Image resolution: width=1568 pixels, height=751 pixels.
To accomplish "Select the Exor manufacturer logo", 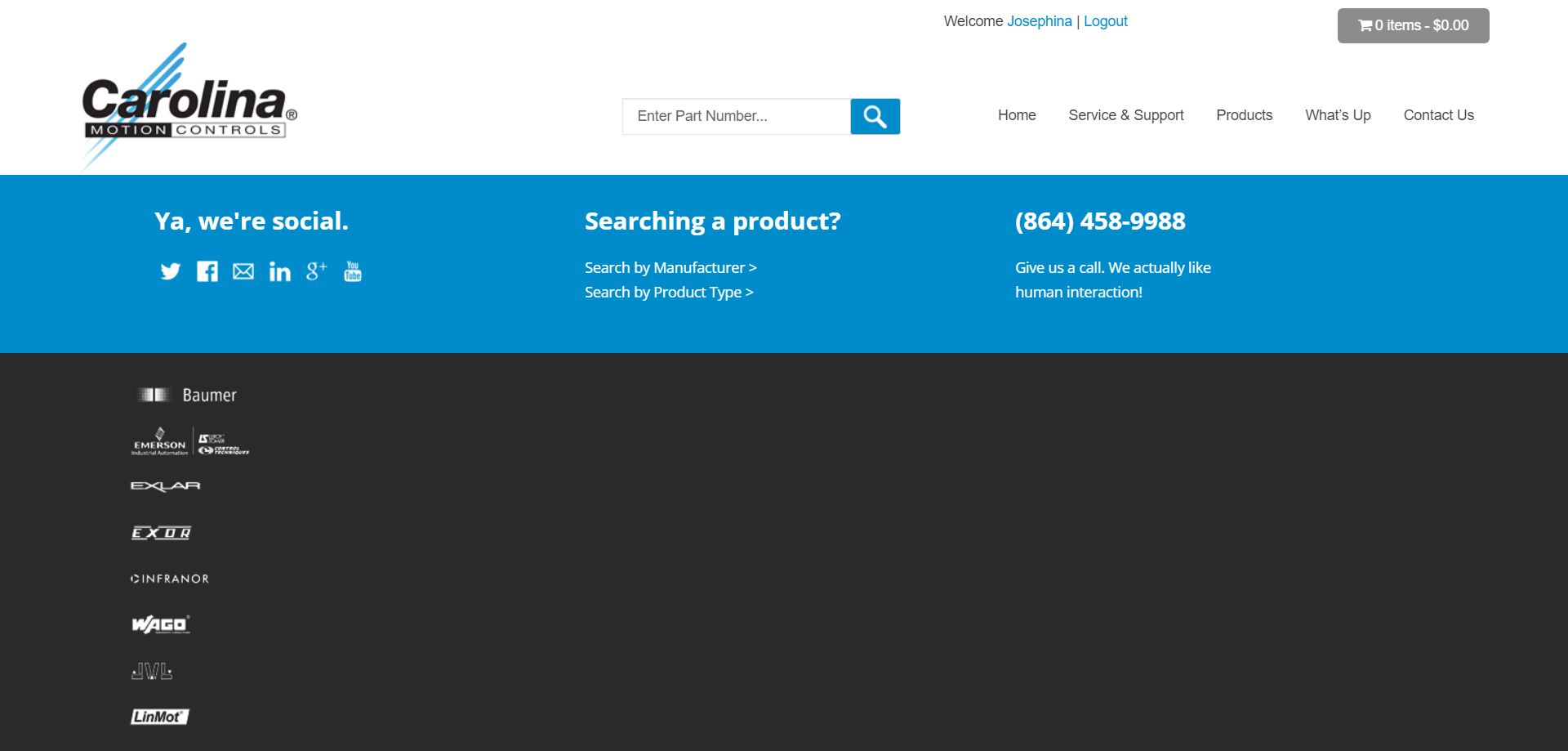I will coord(162,533).
